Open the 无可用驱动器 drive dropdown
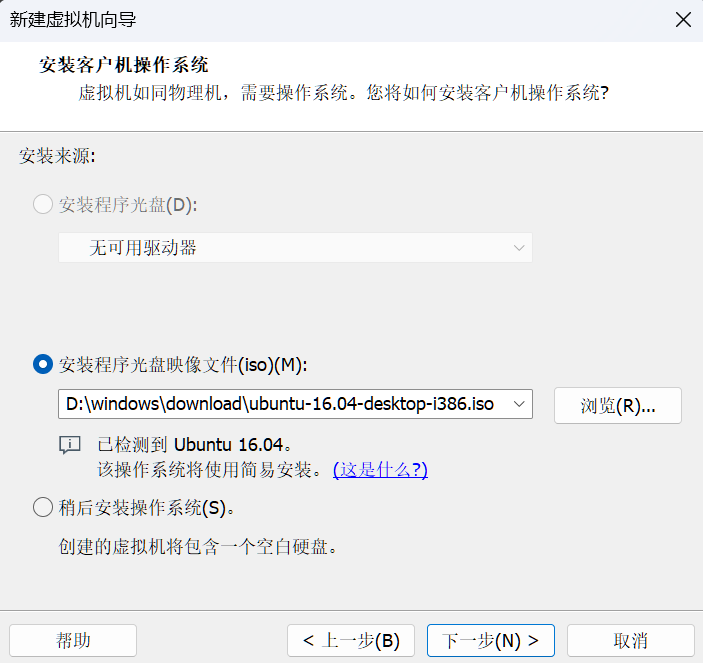This screenshot has height=663, width=703. click(295, 247)
